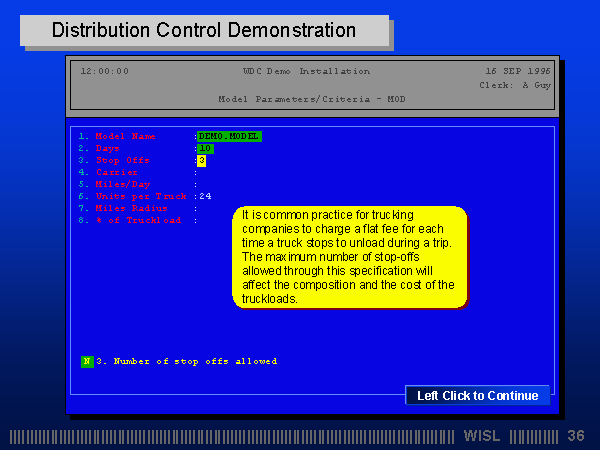
Task: Click the Model Parameters/Criteria - MOD heading
Action: pos(312,99)
